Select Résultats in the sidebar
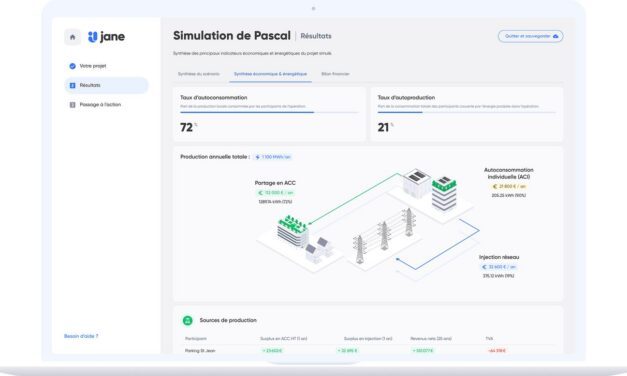 pyautogui.click(x=106, y=85)
